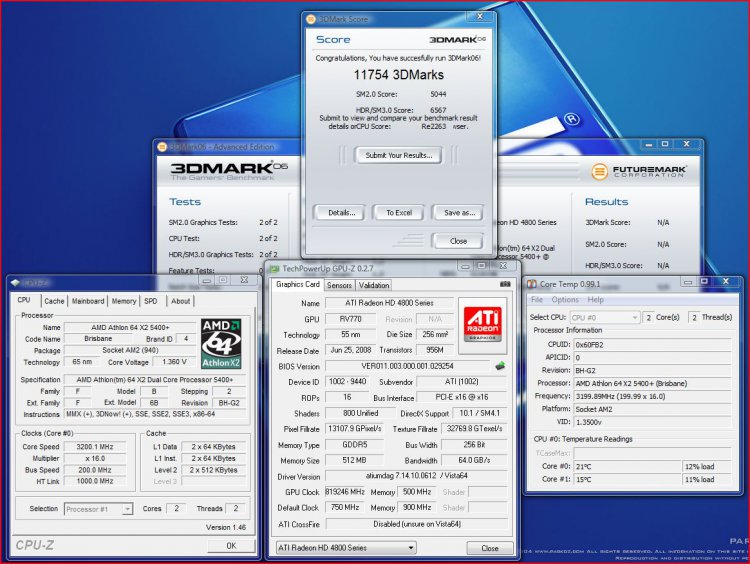The width and height of the screenshot is (750, 564).
Task: Open Options menu in Core Temp
Action: 565,299
